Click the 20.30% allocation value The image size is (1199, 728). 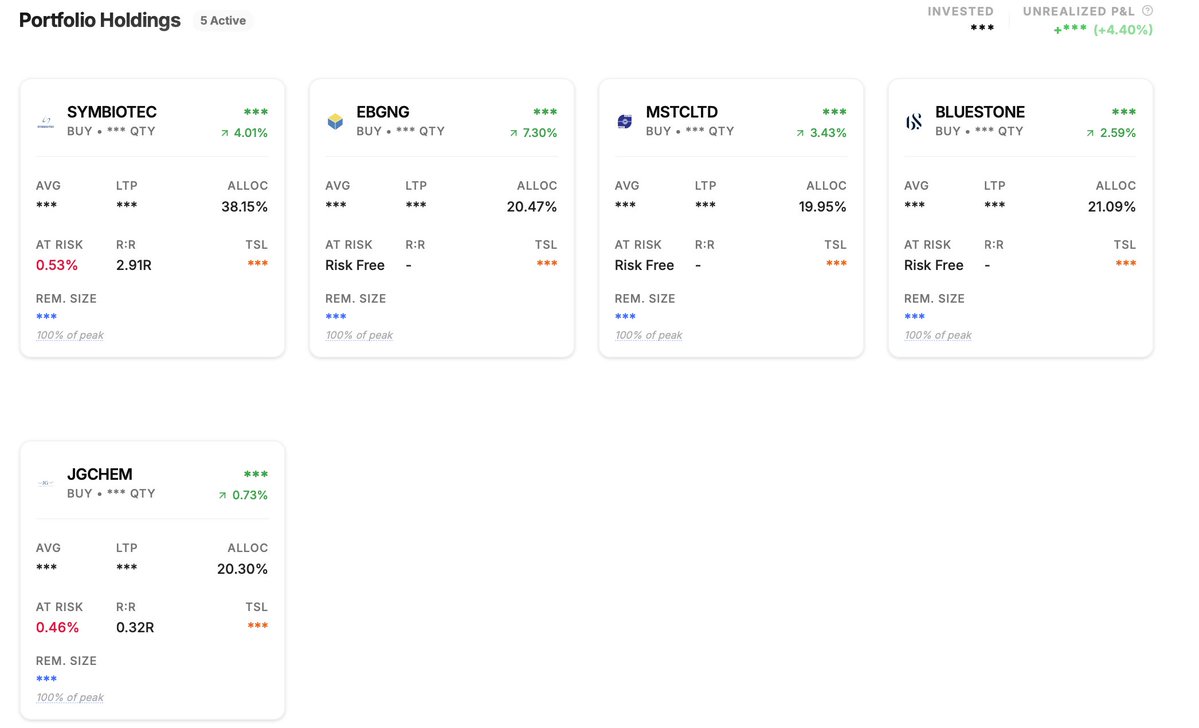point(242,569)
